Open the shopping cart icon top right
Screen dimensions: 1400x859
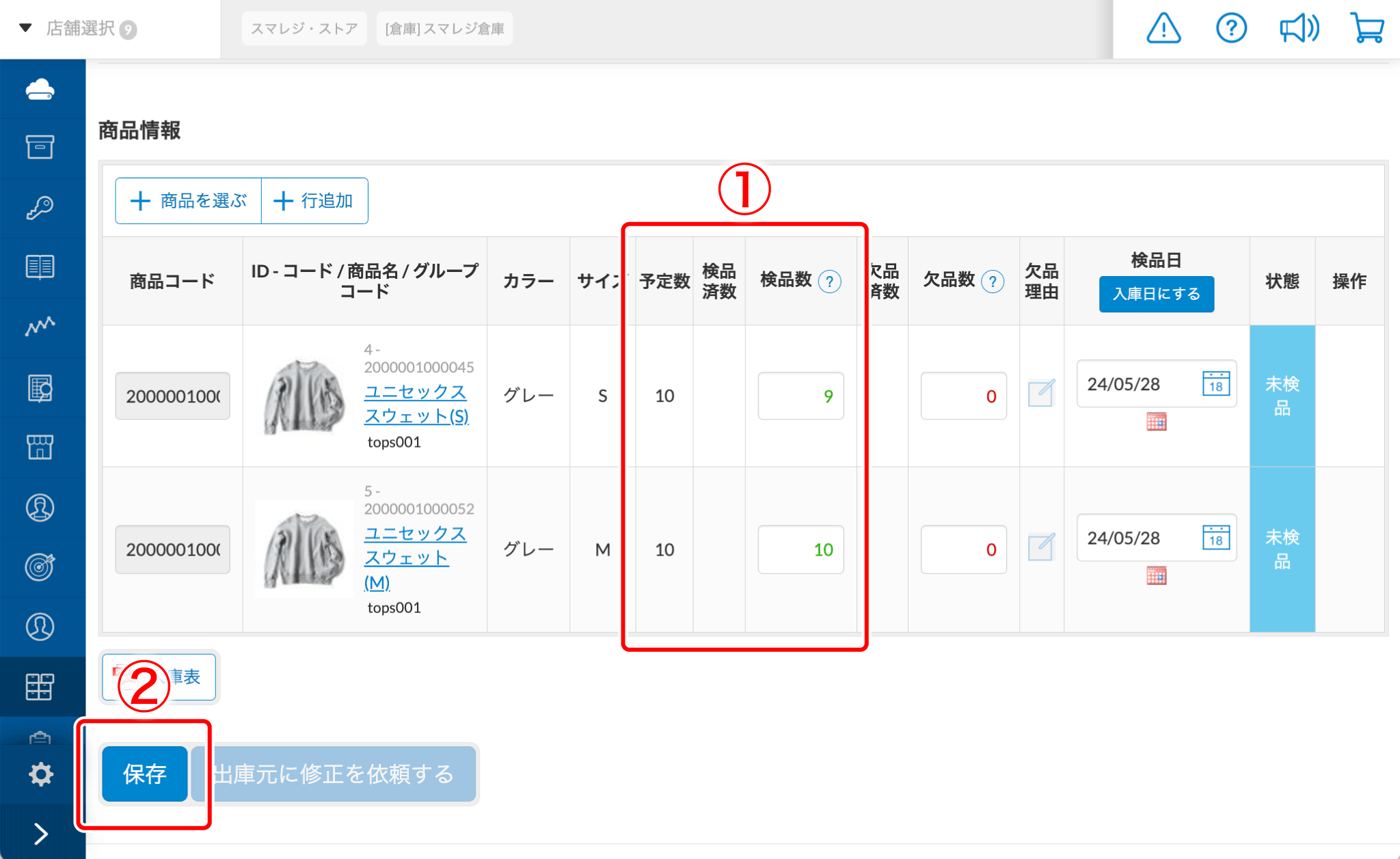[1366, 28]
